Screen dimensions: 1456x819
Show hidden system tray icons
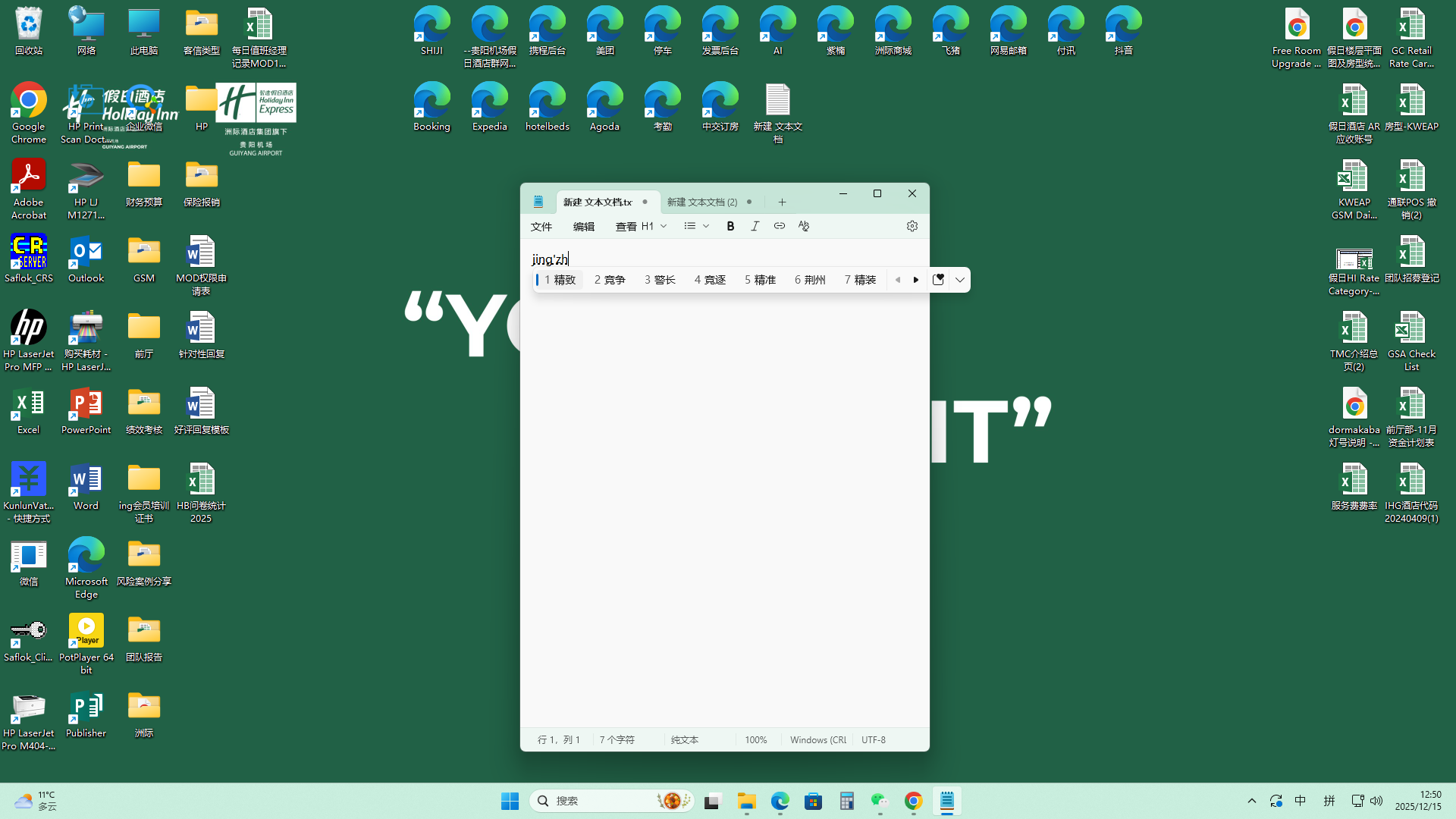click(x=1251, y=801)
